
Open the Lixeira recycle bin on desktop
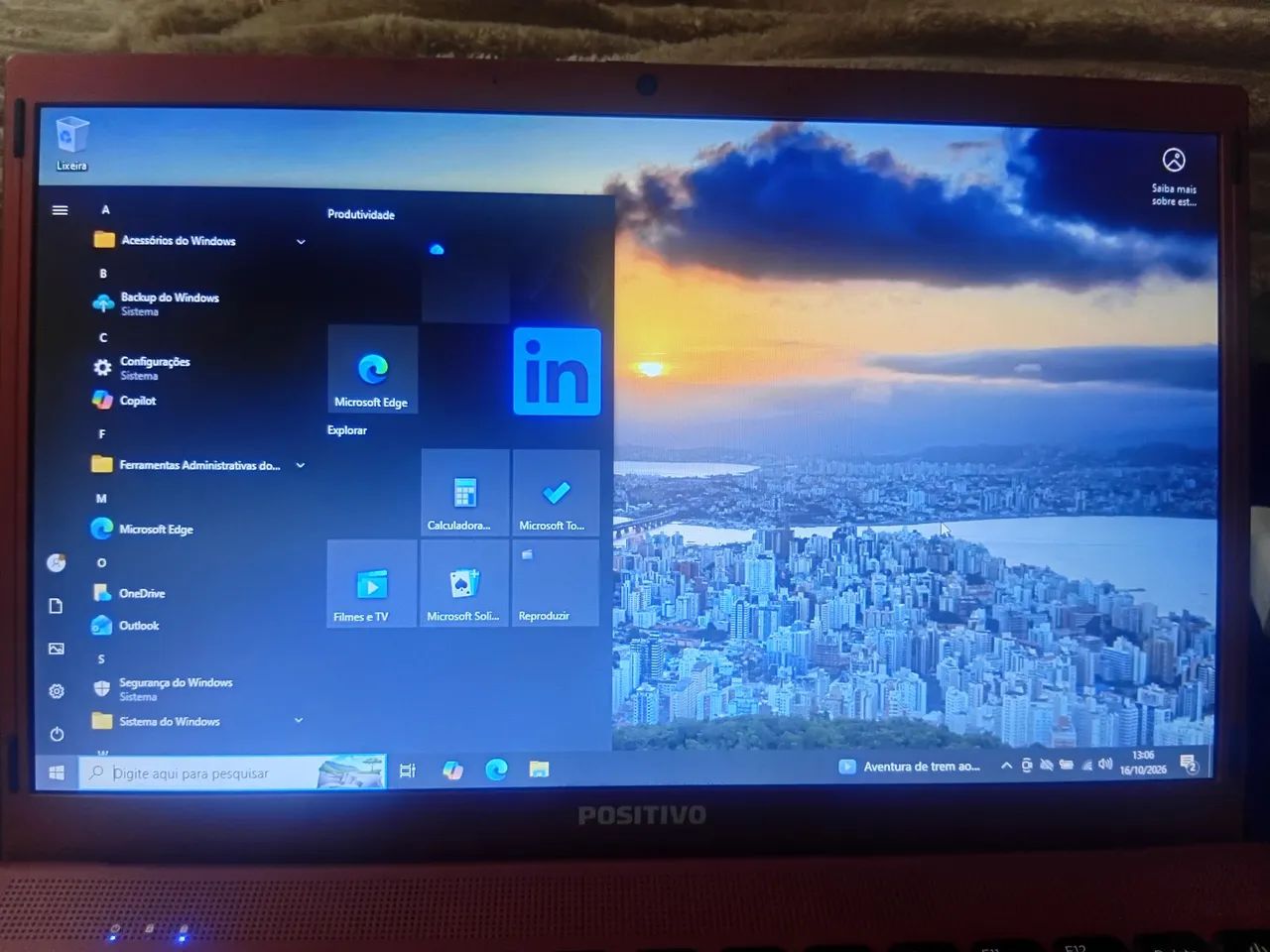point(71,144)
